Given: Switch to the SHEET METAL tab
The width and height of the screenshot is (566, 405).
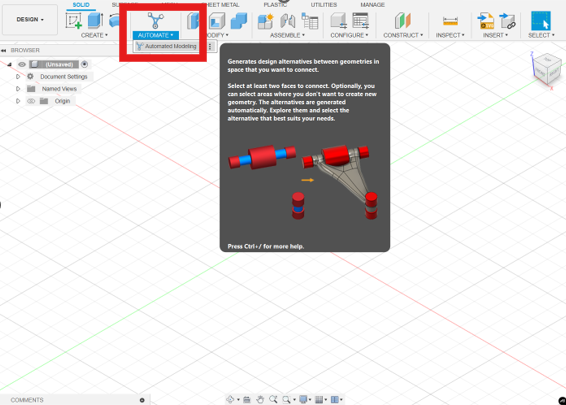Looking at the screenshot, I should coord(220,5).
